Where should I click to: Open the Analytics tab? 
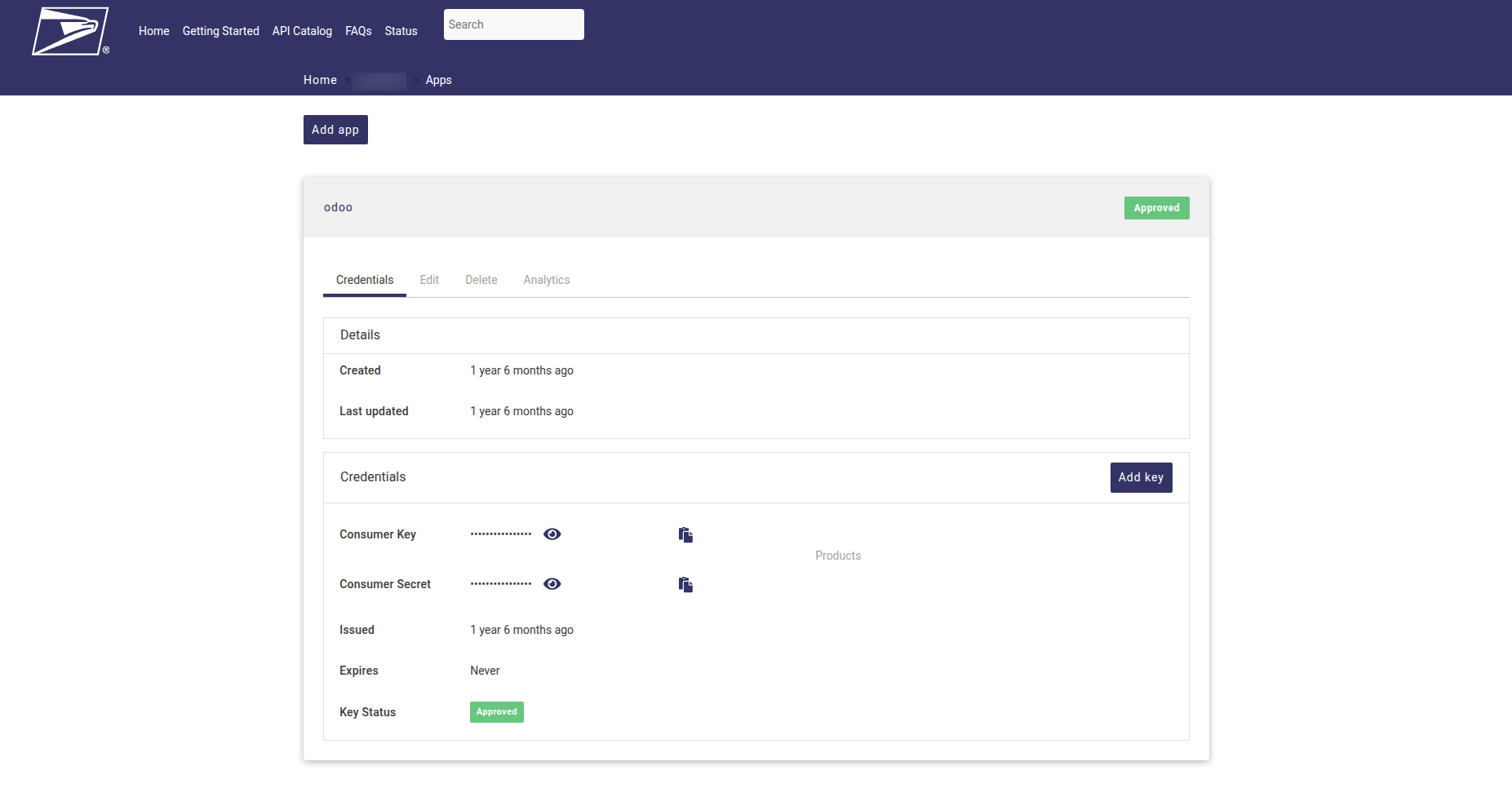[547, 280]
